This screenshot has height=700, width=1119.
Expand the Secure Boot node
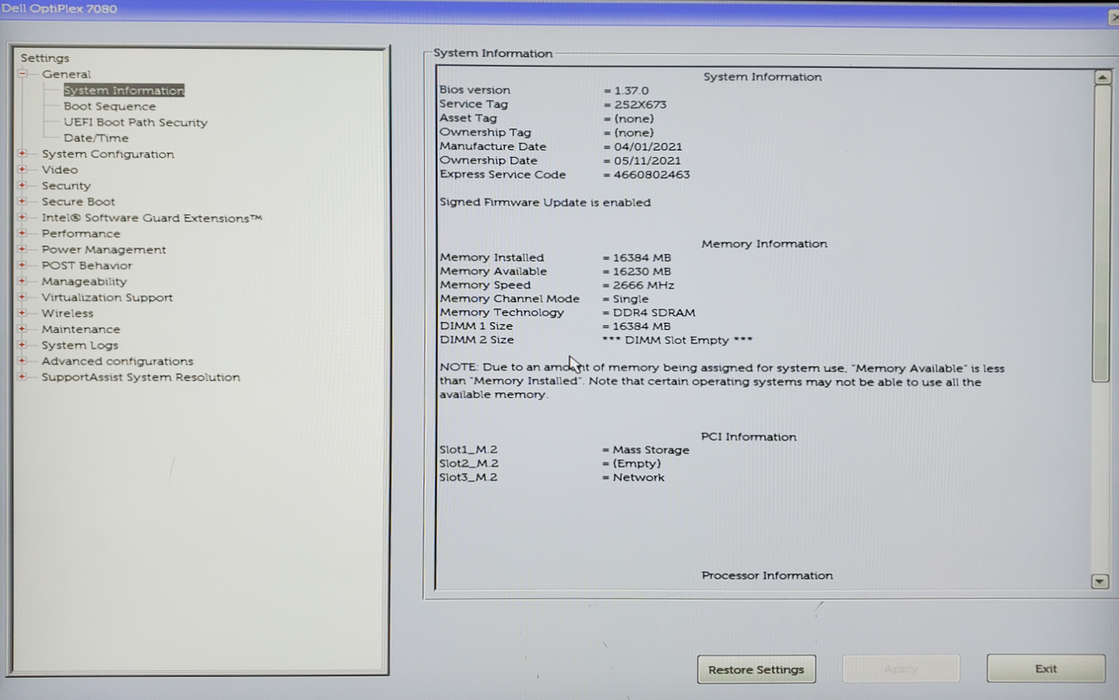click(22, 201)
